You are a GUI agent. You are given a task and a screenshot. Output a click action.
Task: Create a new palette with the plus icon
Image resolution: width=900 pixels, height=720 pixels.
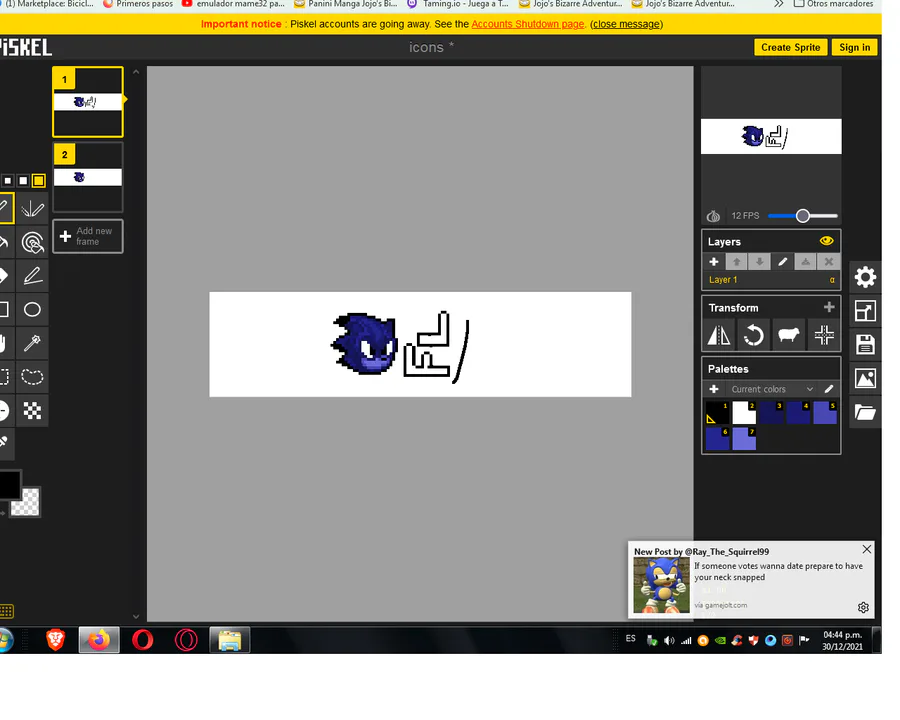713,389
